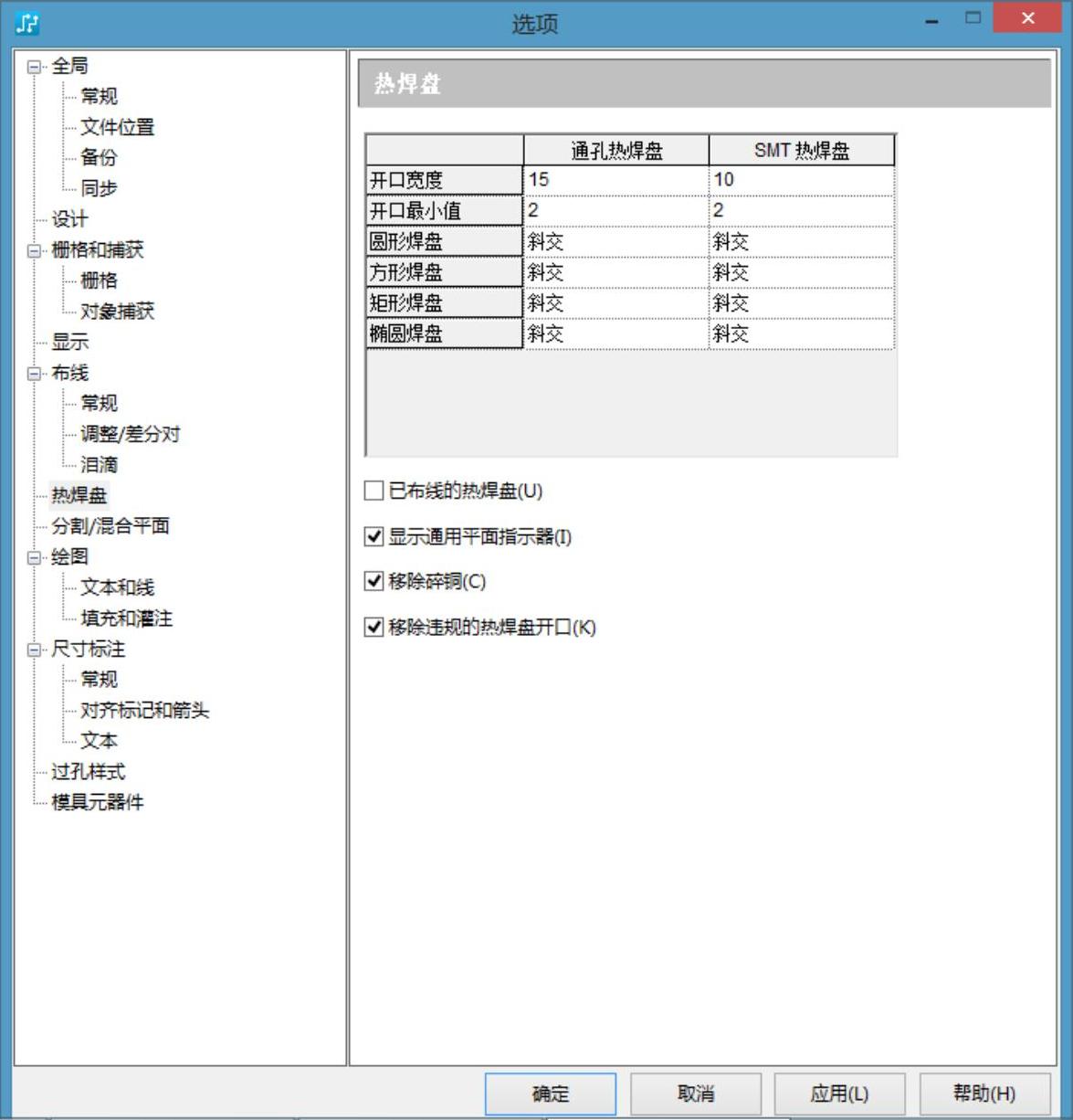Image resolution: width=1073 pixels, height=1120 pixels.
Task: Toggle 移除违规的热焊盘开口(K) checkbox
Action: coord(373,627)
